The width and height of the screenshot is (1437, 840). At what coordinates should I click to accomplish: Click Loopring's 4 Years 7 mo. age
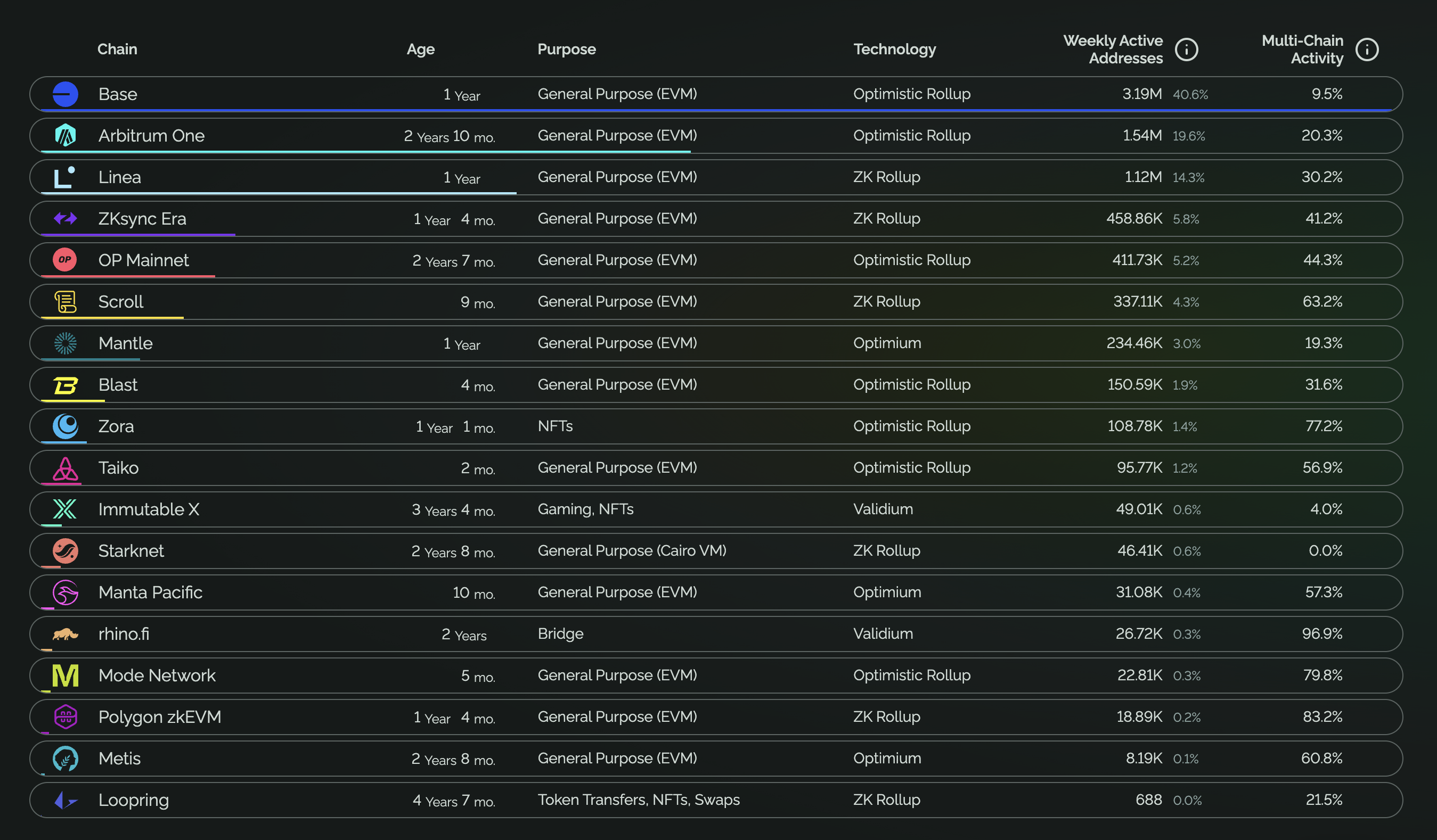tap(454, 801)
